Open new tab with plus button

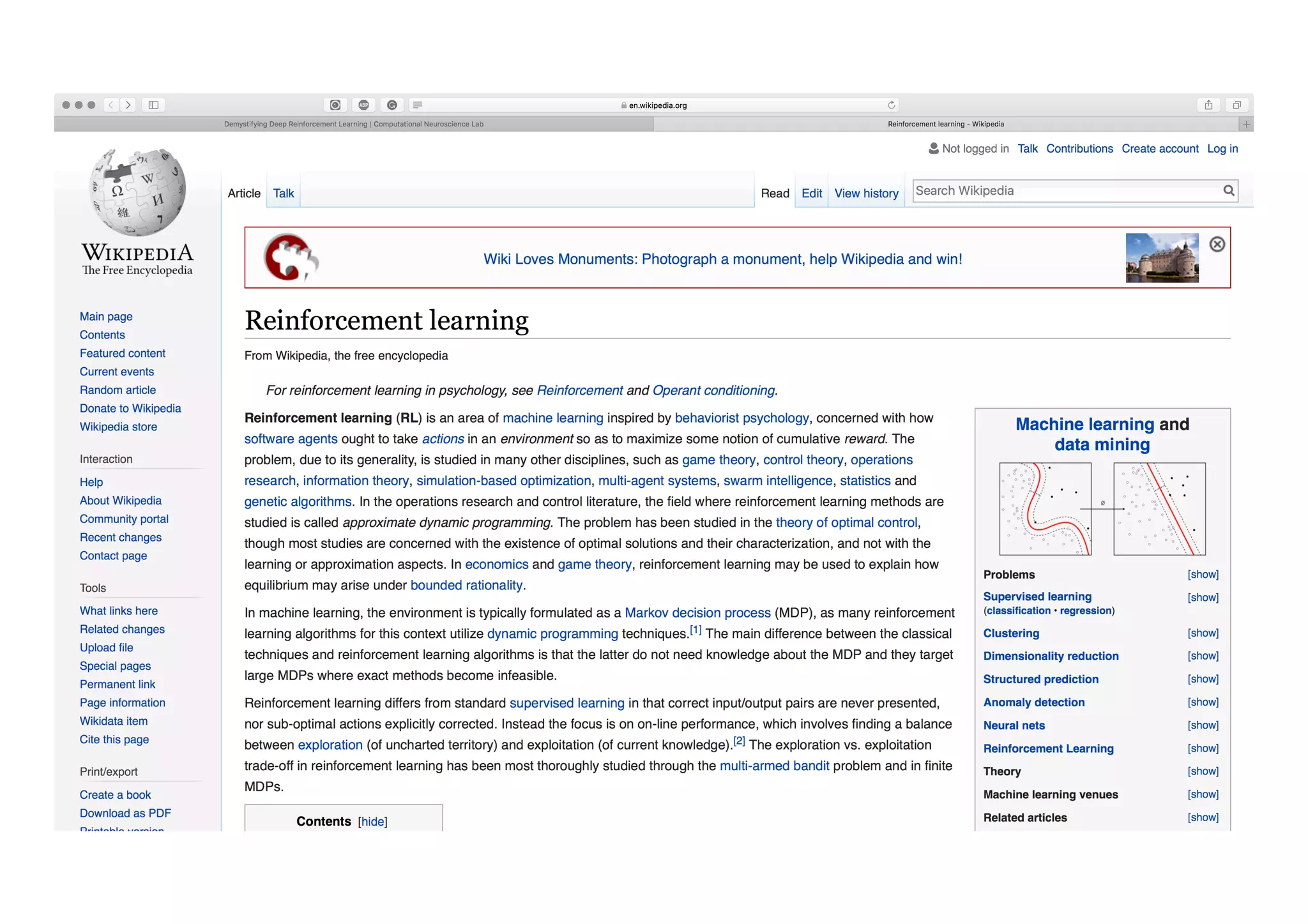tap(1245, 124)
